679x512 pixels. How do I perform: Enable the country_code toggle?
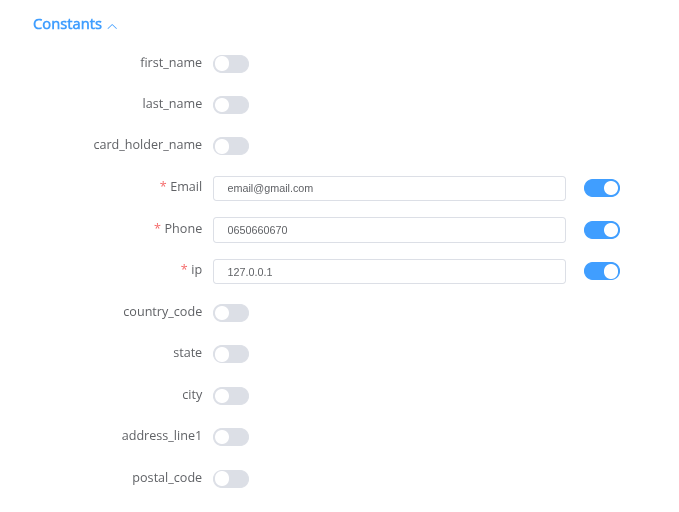point(231,313)
